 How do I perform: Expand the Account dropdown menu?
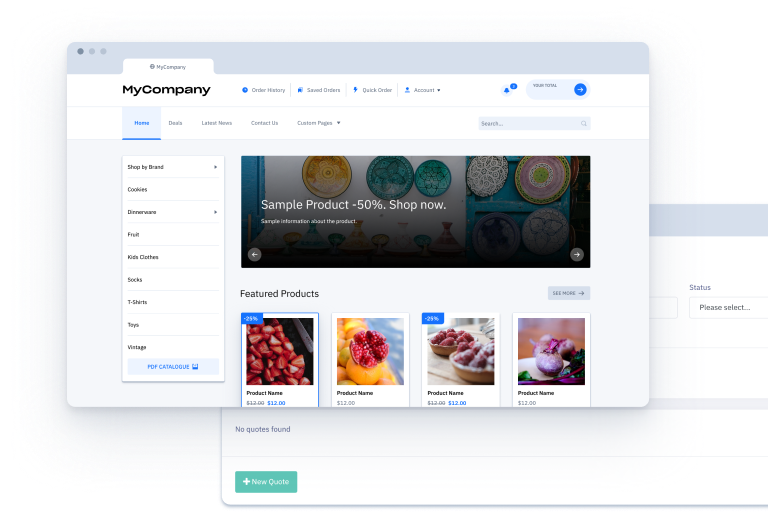point(423,90)
